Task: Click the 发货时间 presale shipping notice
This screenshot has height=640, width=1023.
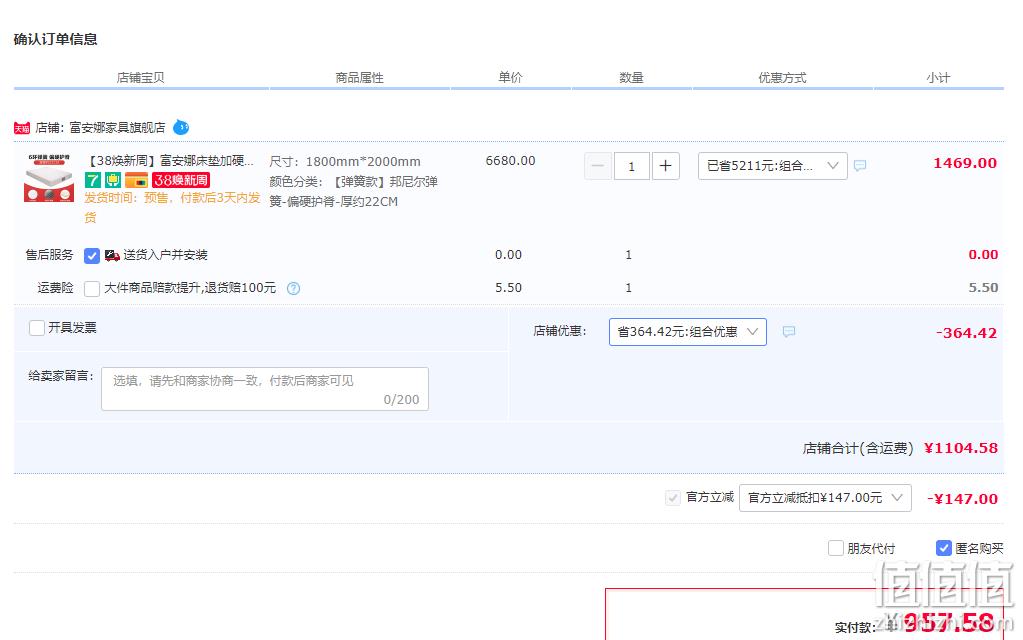Action: point(172,207)
